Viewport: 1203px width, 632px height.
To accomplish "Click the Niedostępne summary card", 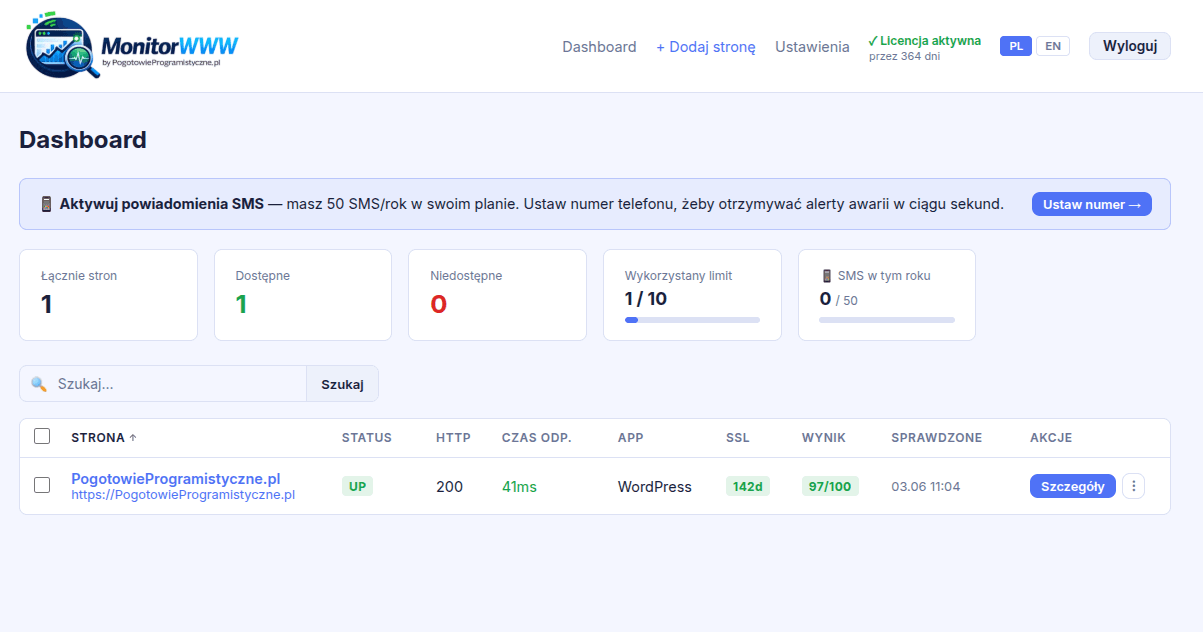I will [x=497, y=295].
